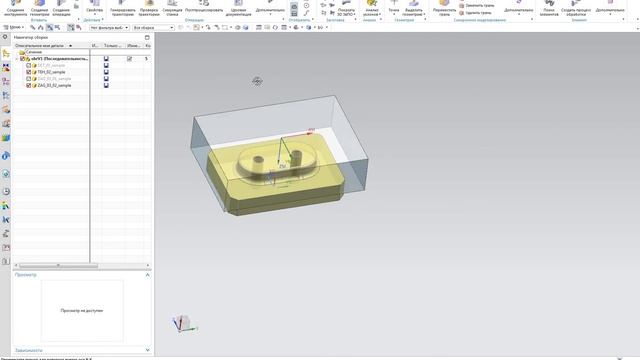Click the view triad in the viewport corner
Viewport: 640px width, 360px height.
184,323
